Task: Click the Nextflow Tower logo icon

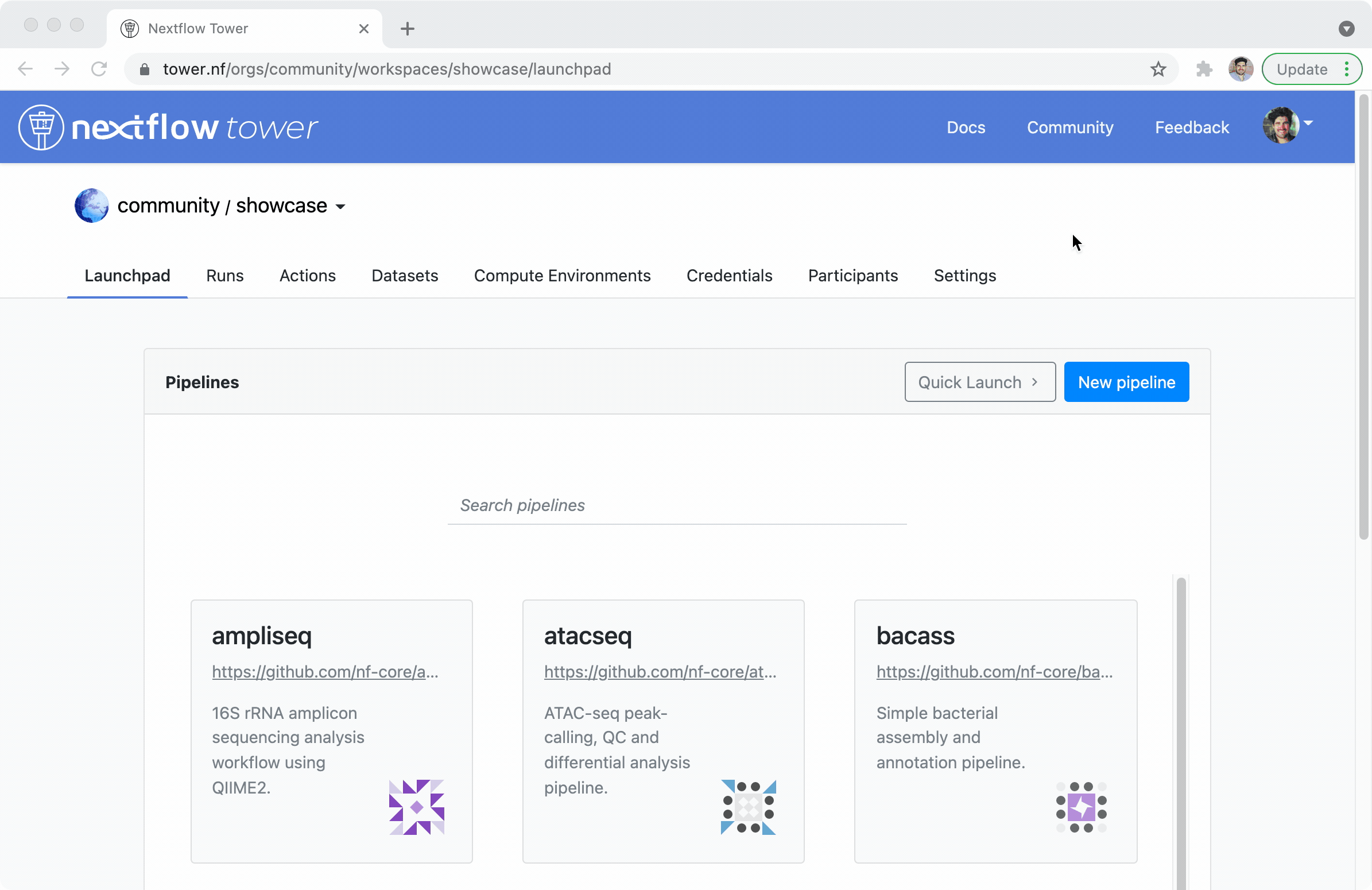Action: (40, 127)
